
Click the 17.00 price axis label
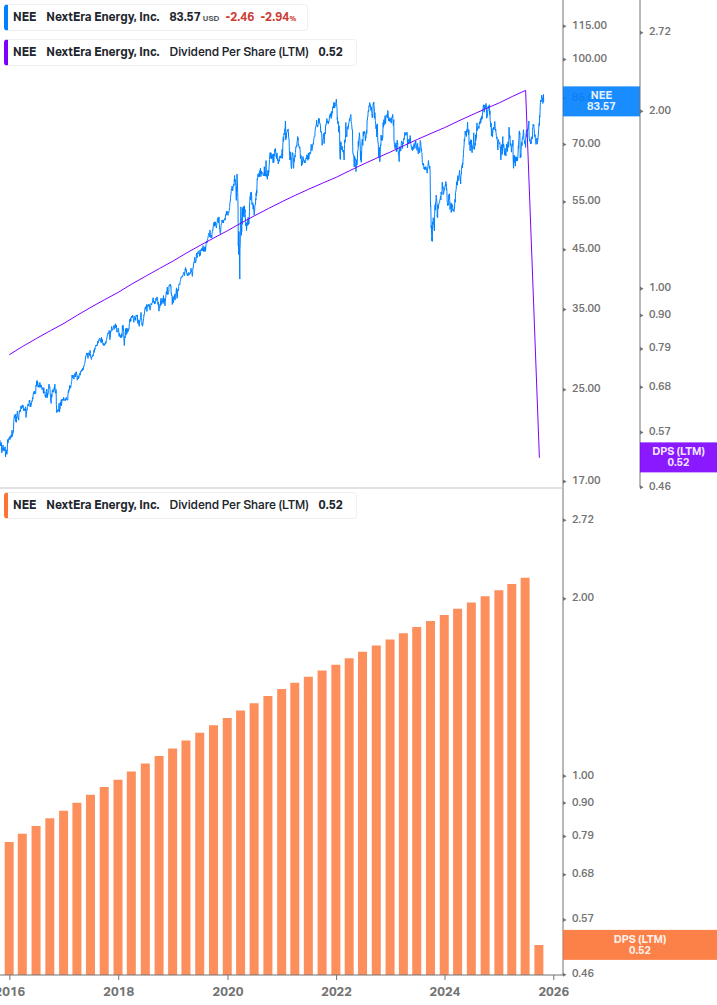pos(586,481)
